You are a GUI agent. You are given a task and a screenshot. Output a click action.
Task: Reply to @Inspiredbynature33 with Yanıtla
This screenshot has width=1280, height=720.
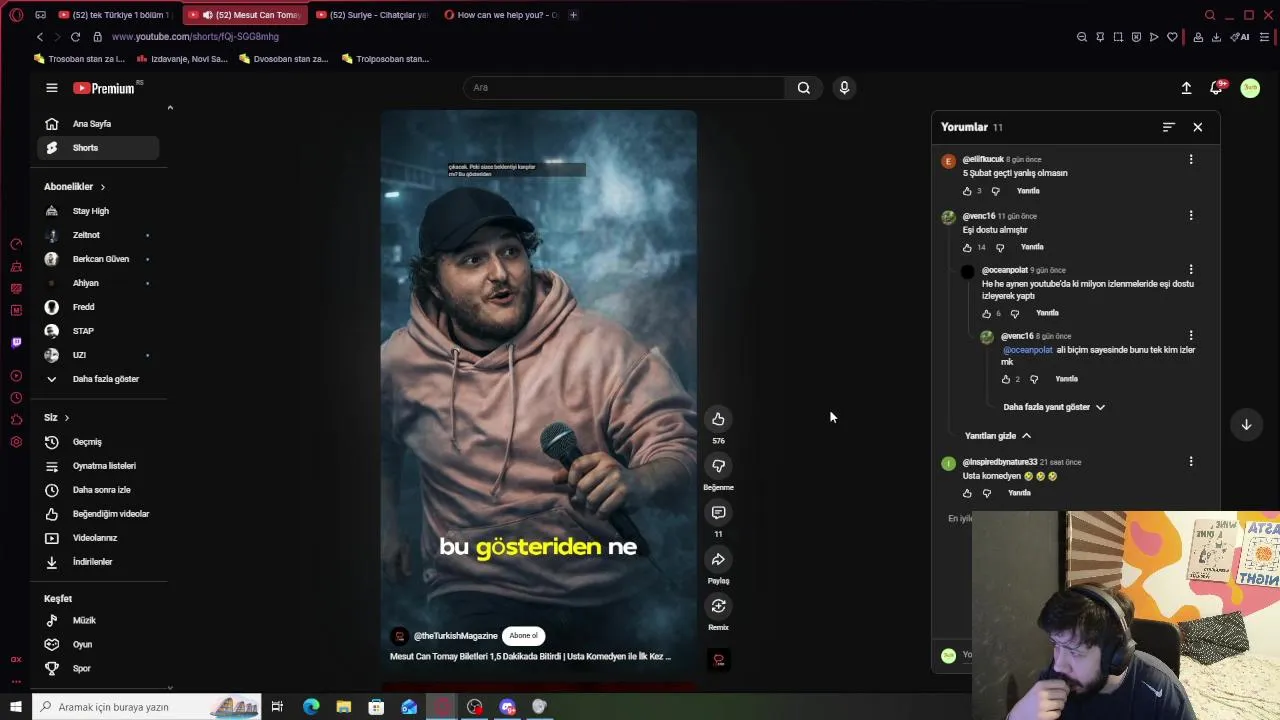[x=1019, y=493]
